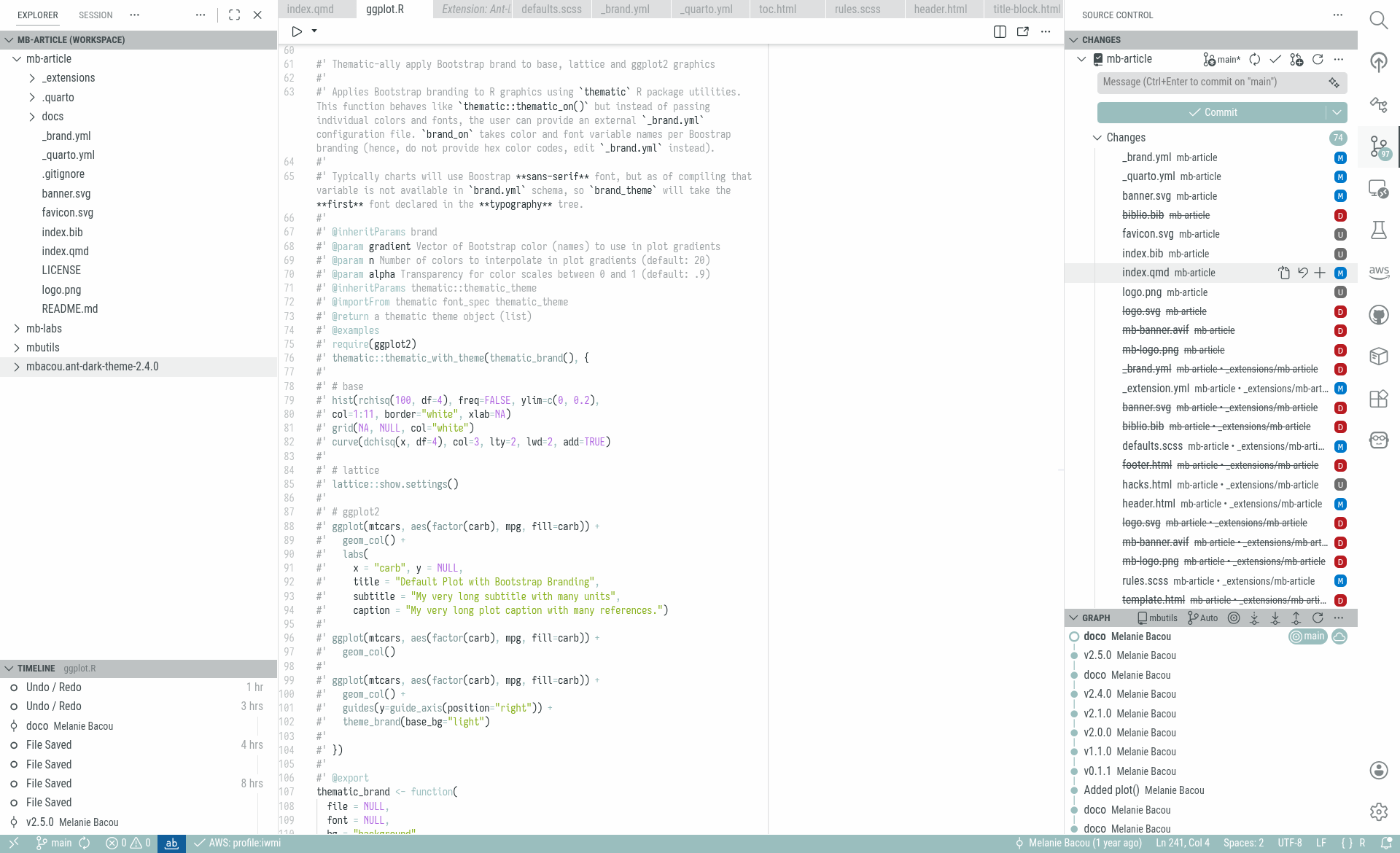The image size is (1400, 853).
Task: Click errors and warnings count in status bar
Action: click(x=128, y=844)
